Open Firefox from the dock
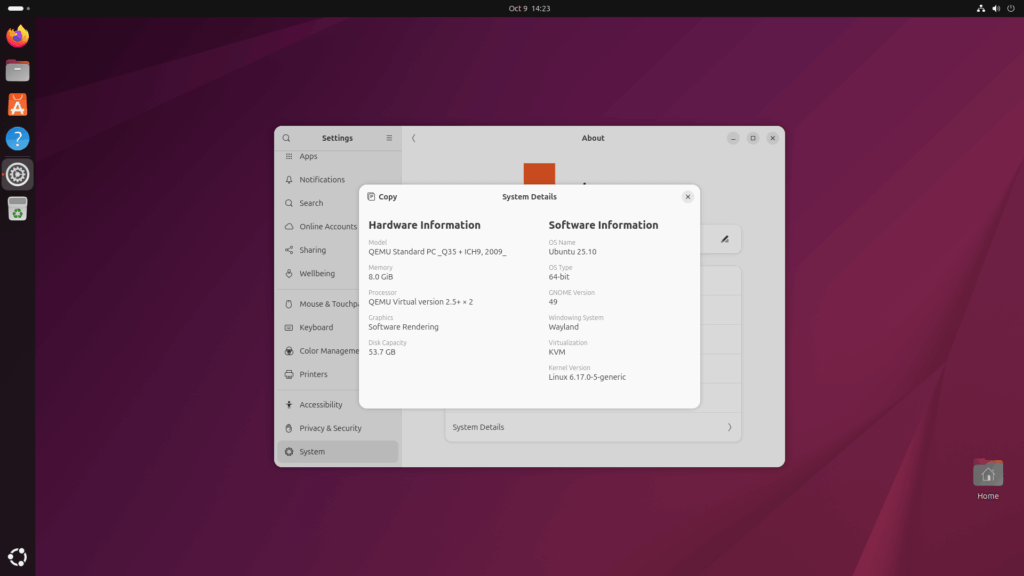This screenshot has height=576, width=1024. pyautogui.click(x=18, y=36)
